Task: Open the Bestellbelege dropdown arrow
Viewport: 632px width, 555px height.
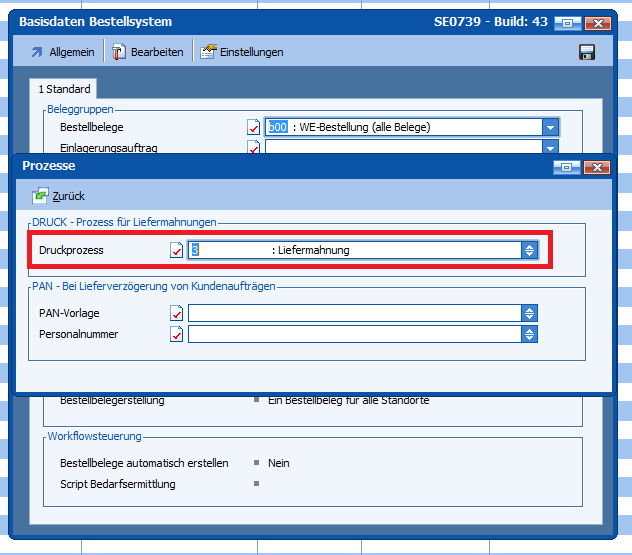Action: coord(550,127)
